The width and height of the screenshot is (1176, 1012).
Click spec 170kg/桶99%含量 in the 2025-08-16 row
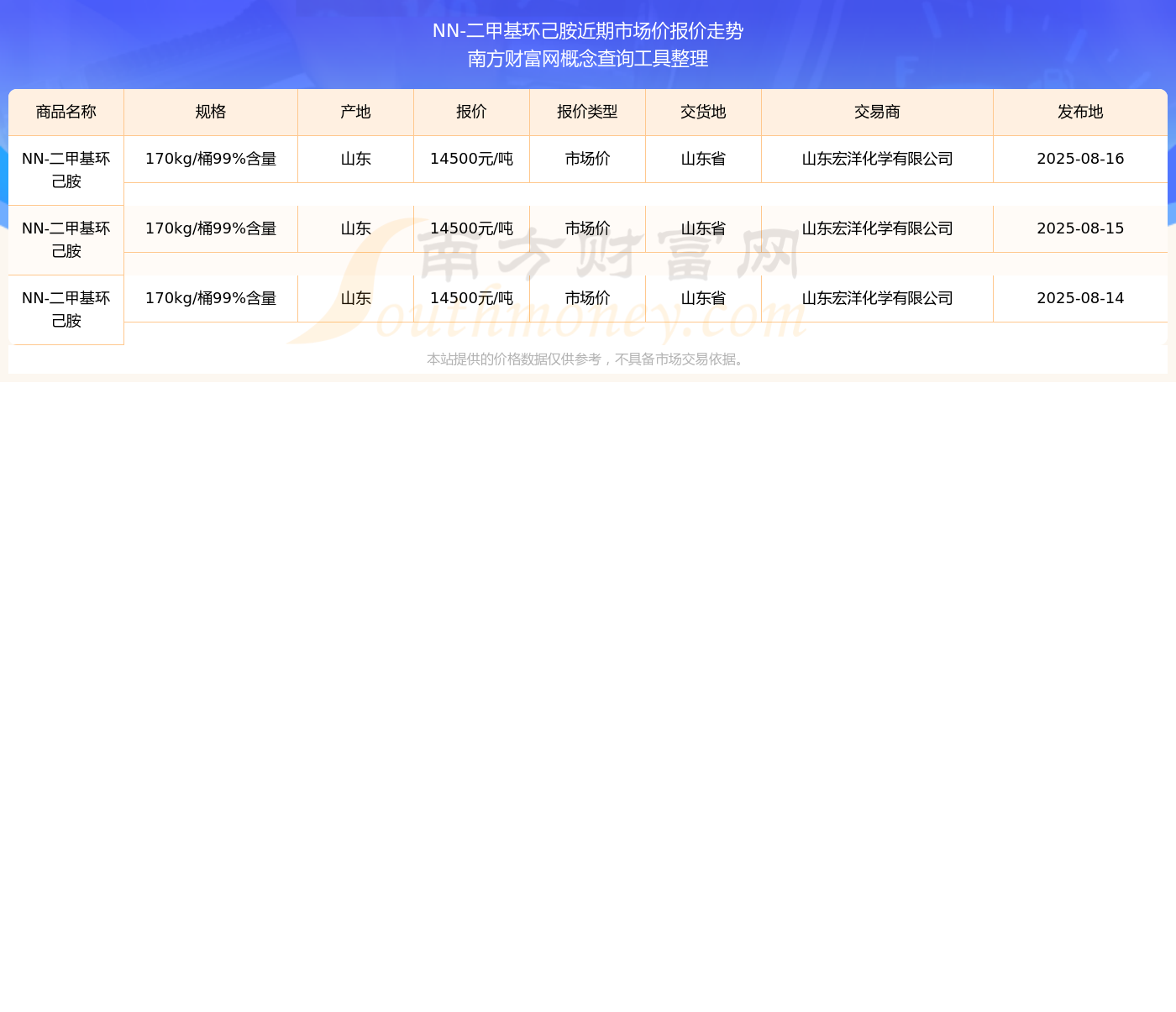point(211,159)
